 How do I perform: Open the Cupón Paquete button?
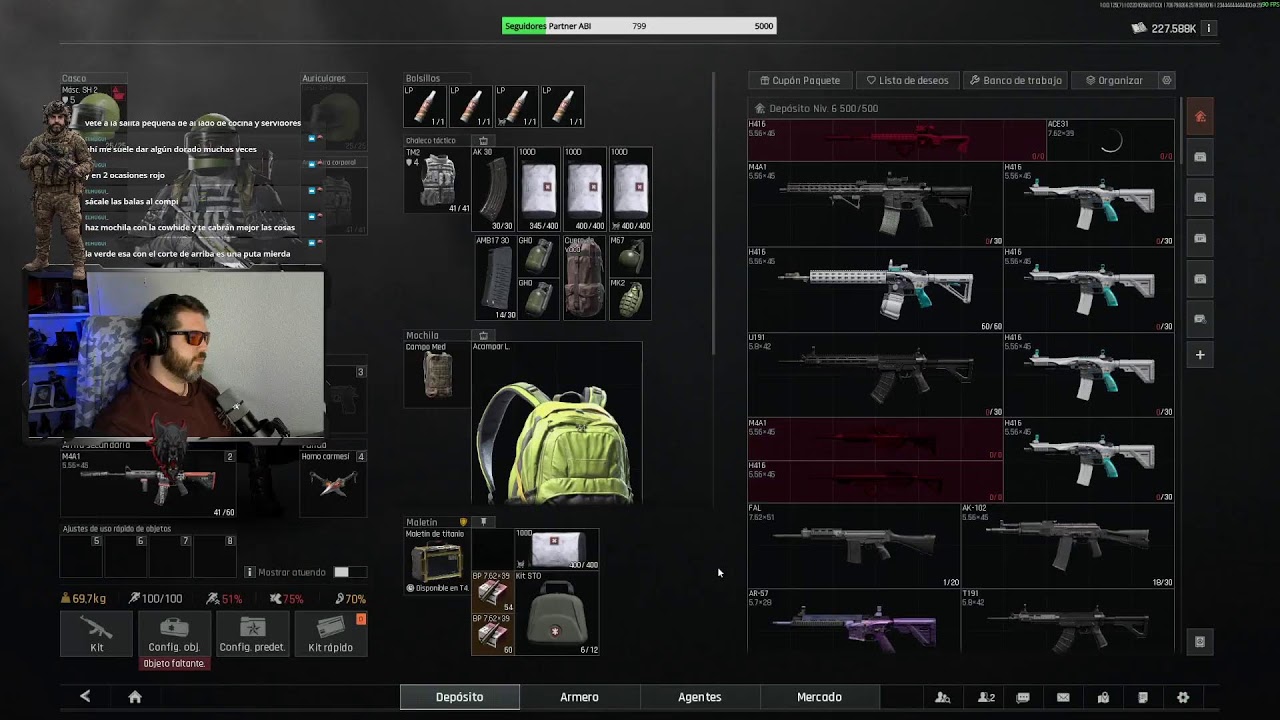coord(800,80)
